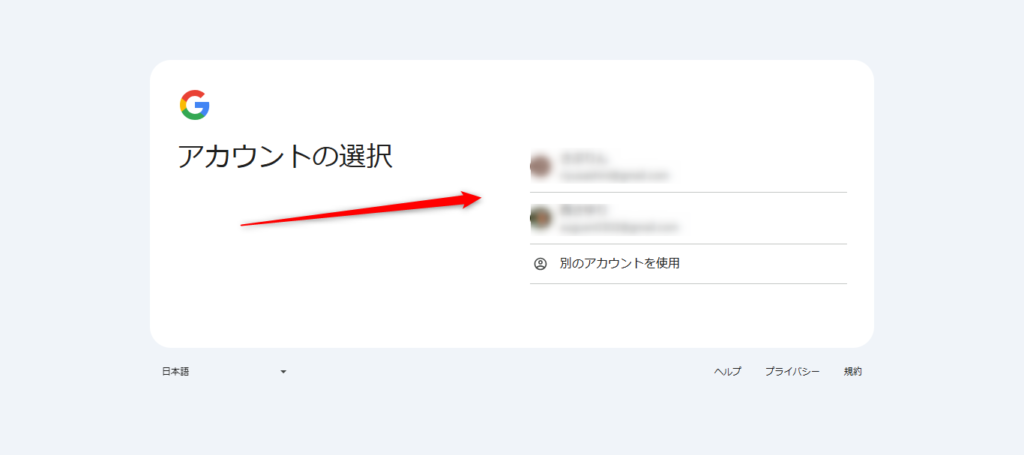
Task: Select the second account's blurred email address
Action: 619,227
